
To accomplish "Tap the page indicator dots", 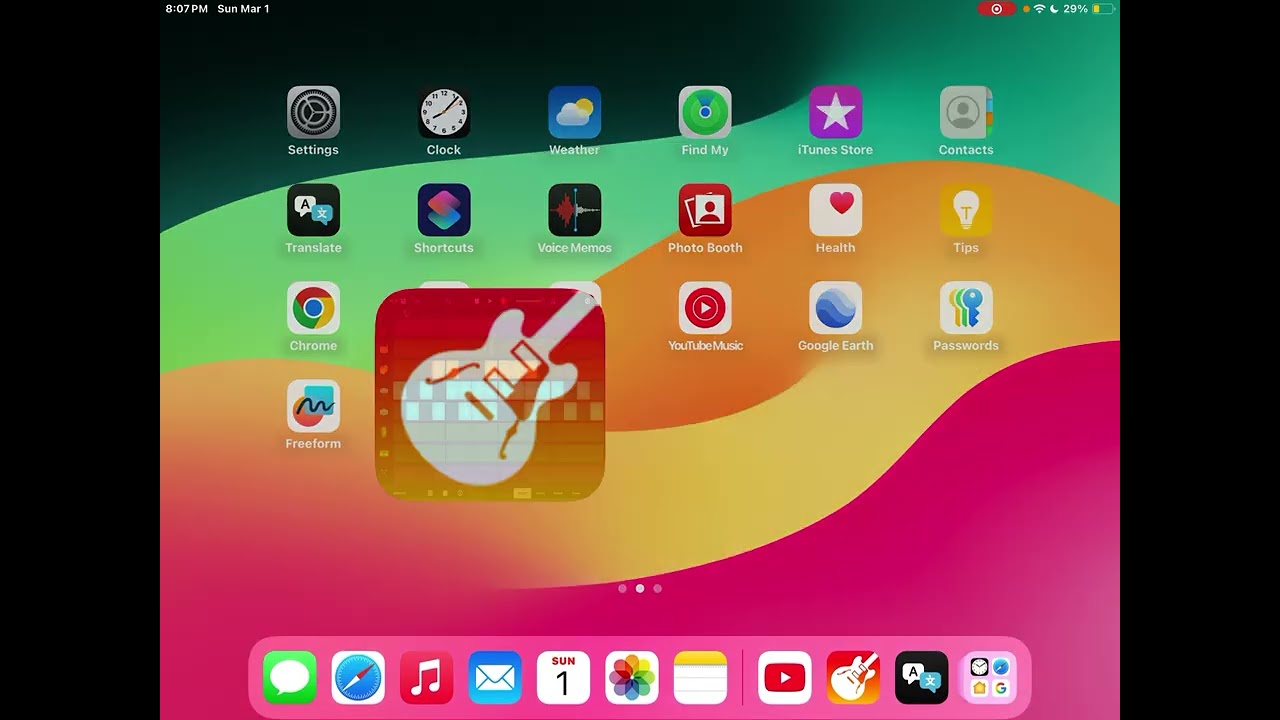I will [640, 589].
